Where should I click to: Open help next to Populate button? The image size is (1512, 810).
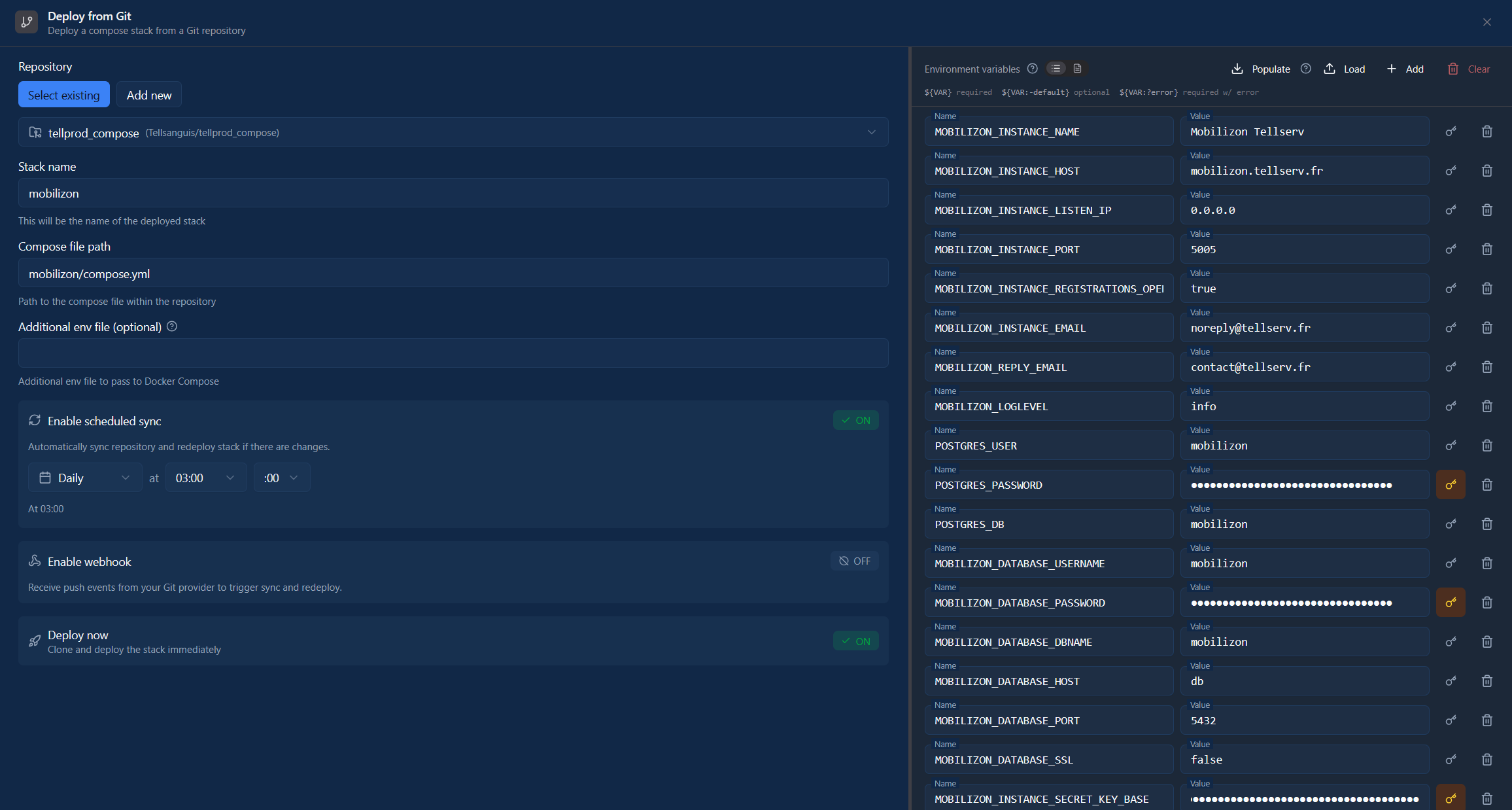click(x=1306, y=69)
